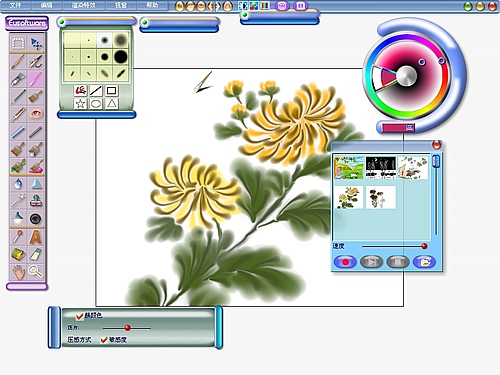Collapse brush options panel using left blue handle
The width and height of the screenshot is (500, 375).
[x=54, y=327]
